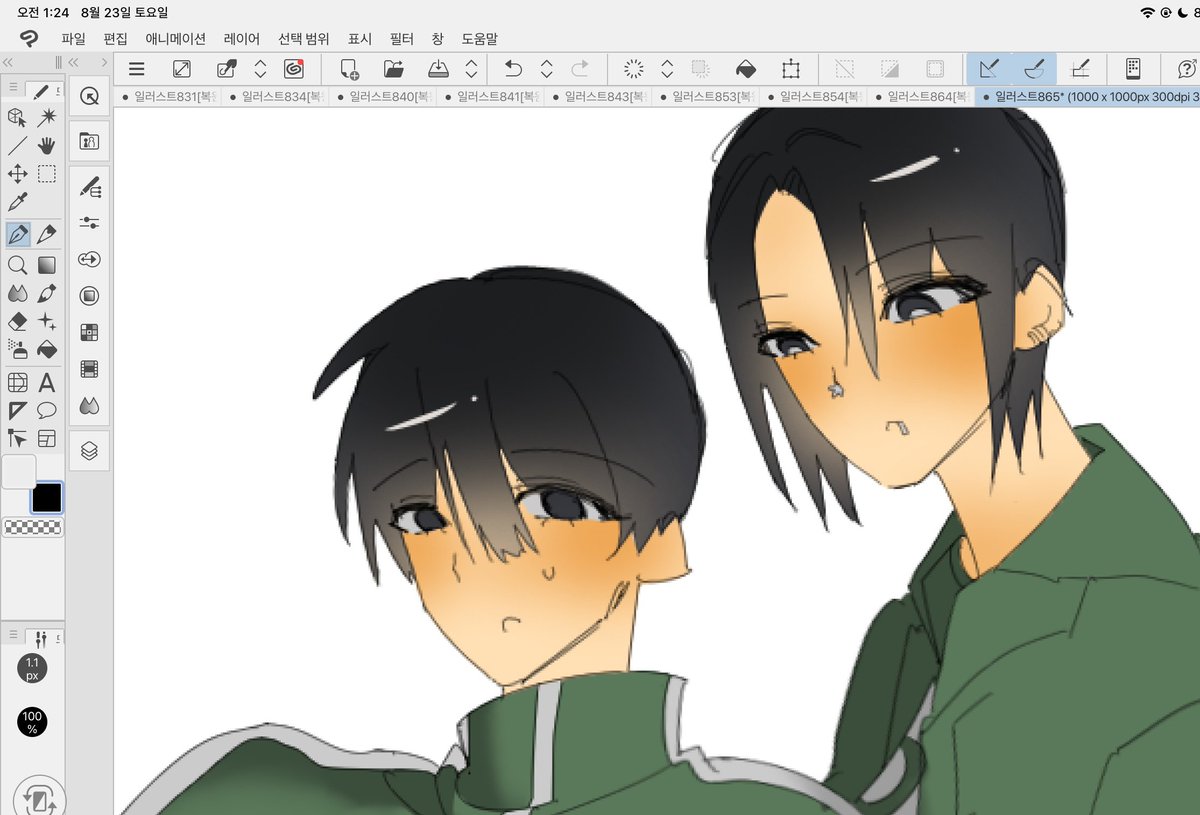Screen dimensions: 1200x815
Task: Open the help question mark icon
Action: (1187, 69)
